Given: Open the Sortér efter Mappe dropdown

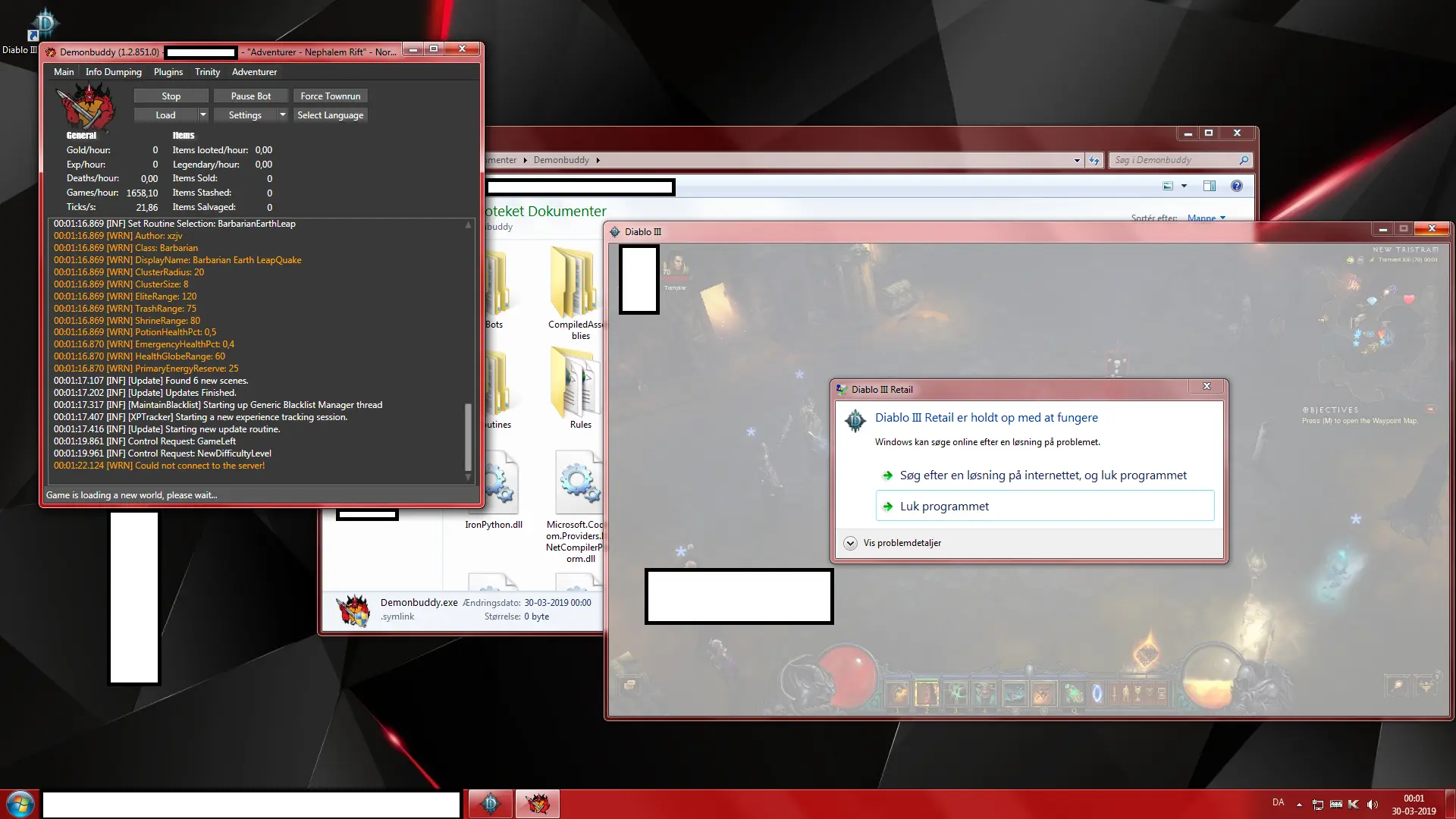Looking at the screenshot, I should pyautogui.click(x=1206, y=218).
